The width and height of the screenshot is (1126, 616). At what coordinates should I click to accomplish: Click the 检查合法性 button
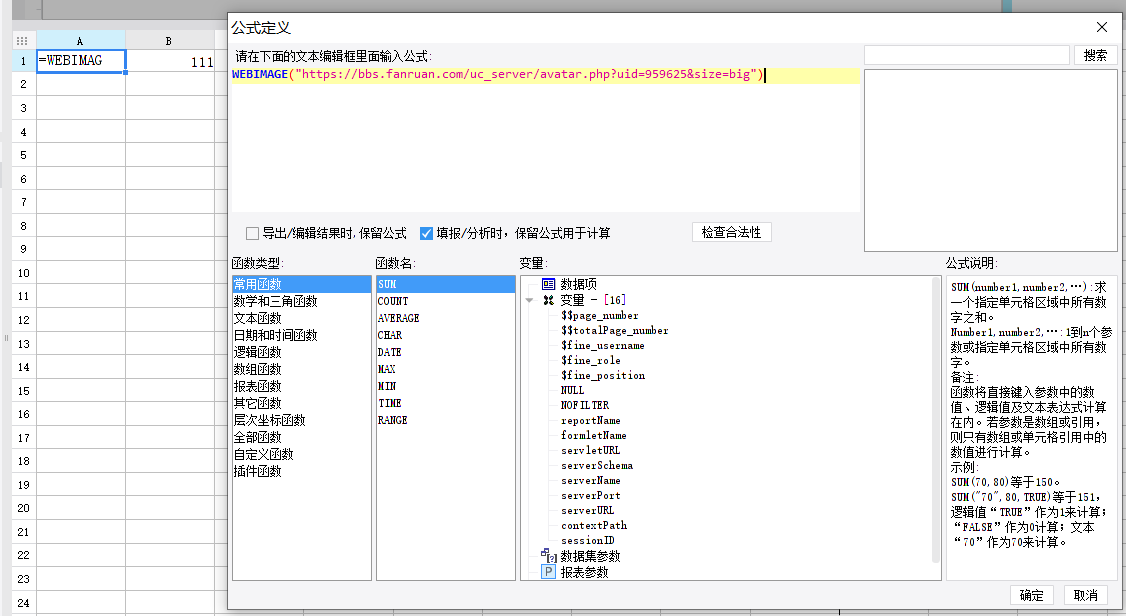pyautogui.click(x=732, y=233)
